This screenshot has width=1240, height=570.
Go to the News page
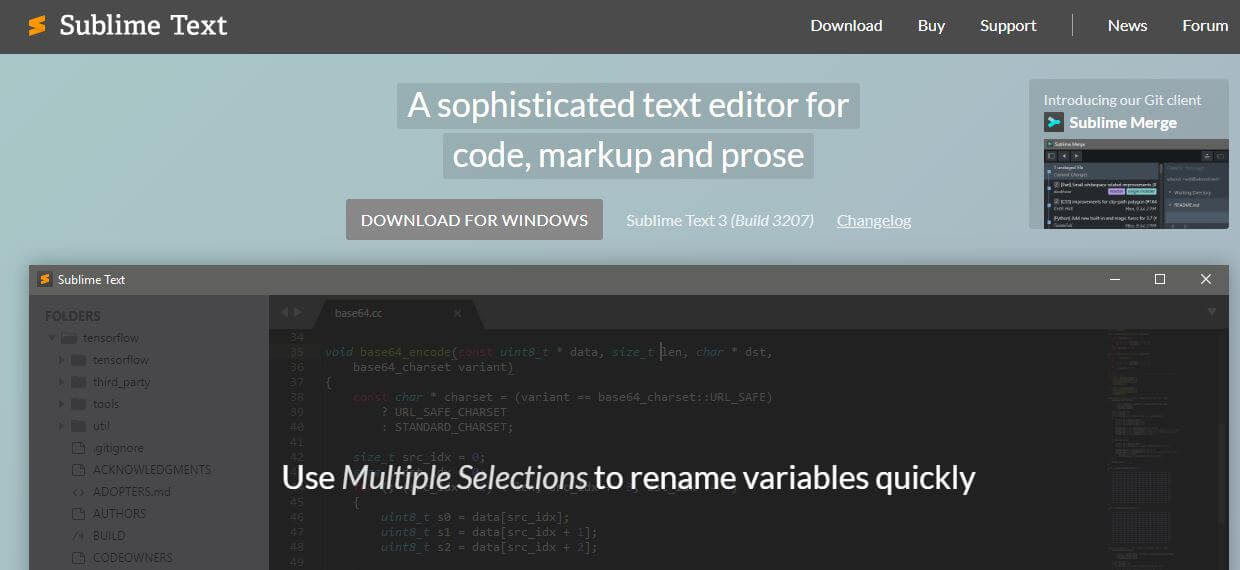point(1127,26)
